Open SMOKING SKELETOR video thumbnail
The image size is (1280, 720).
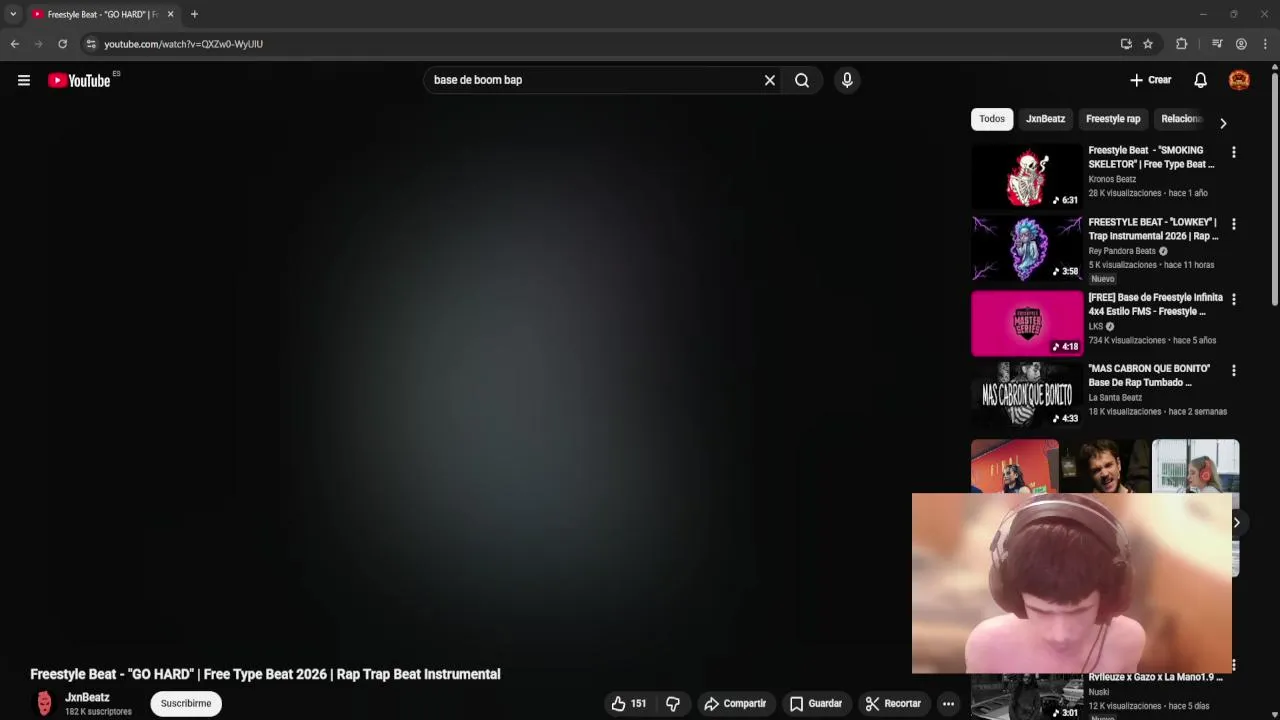click(x=1027, y=177)
